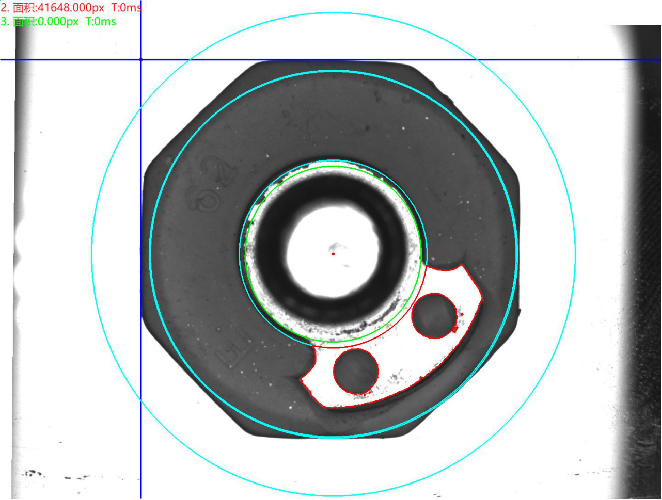Click the blue crosshair intersection point
Screen dimensions: 662x500
141,60
